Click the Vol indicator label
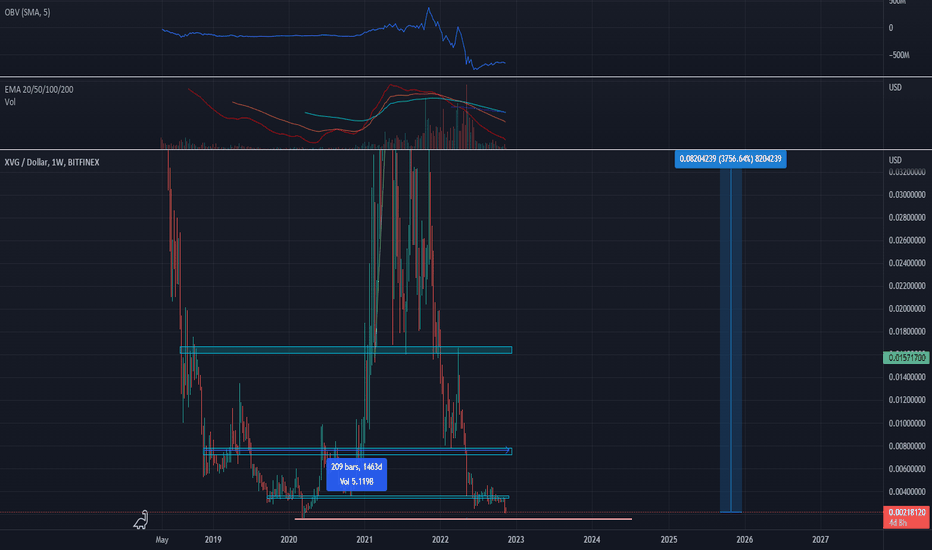 10,102
